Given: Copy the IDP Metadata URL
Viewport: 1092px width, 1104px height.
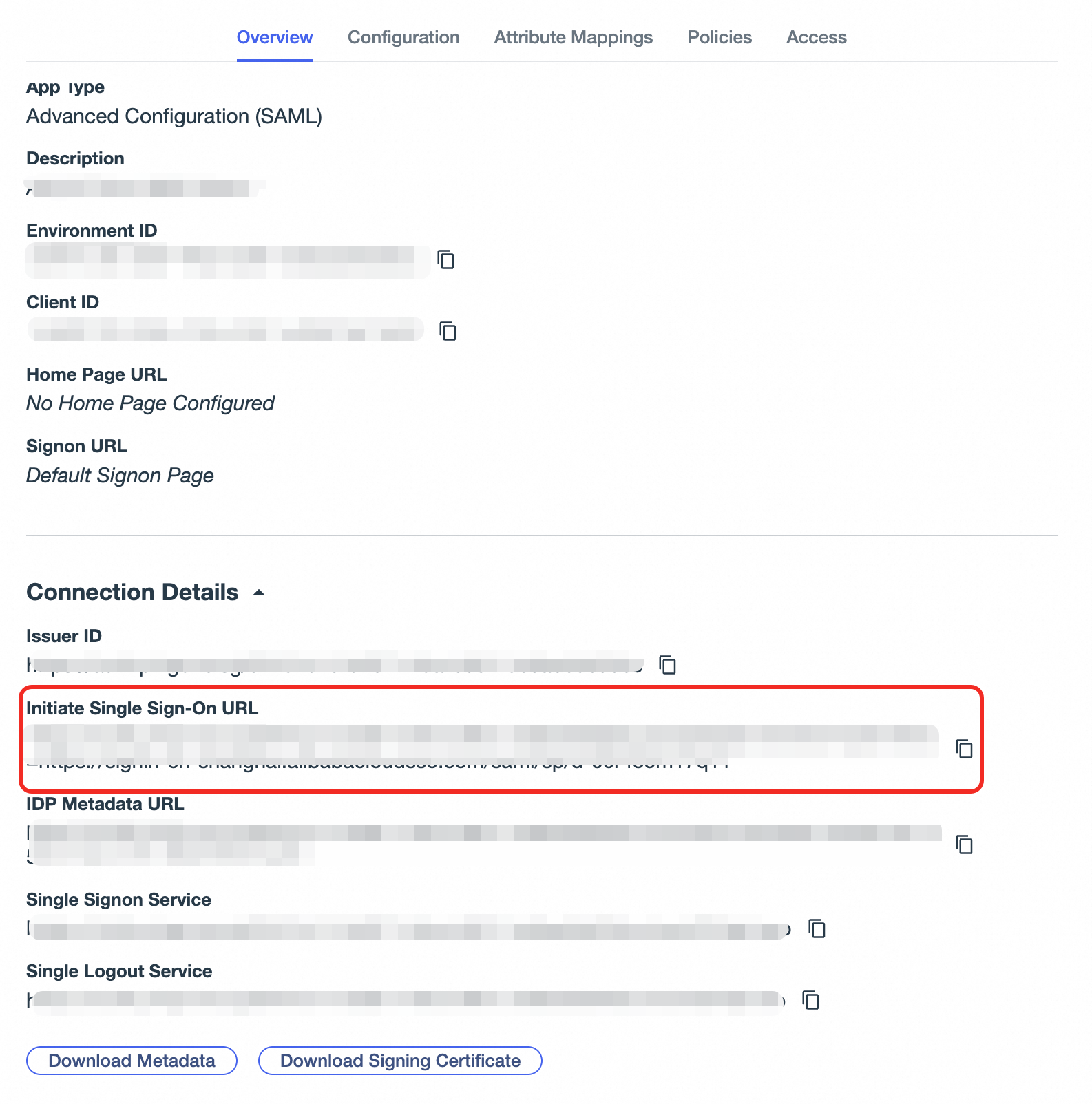Looking at the screenshot, I should [x=964, y=844].
